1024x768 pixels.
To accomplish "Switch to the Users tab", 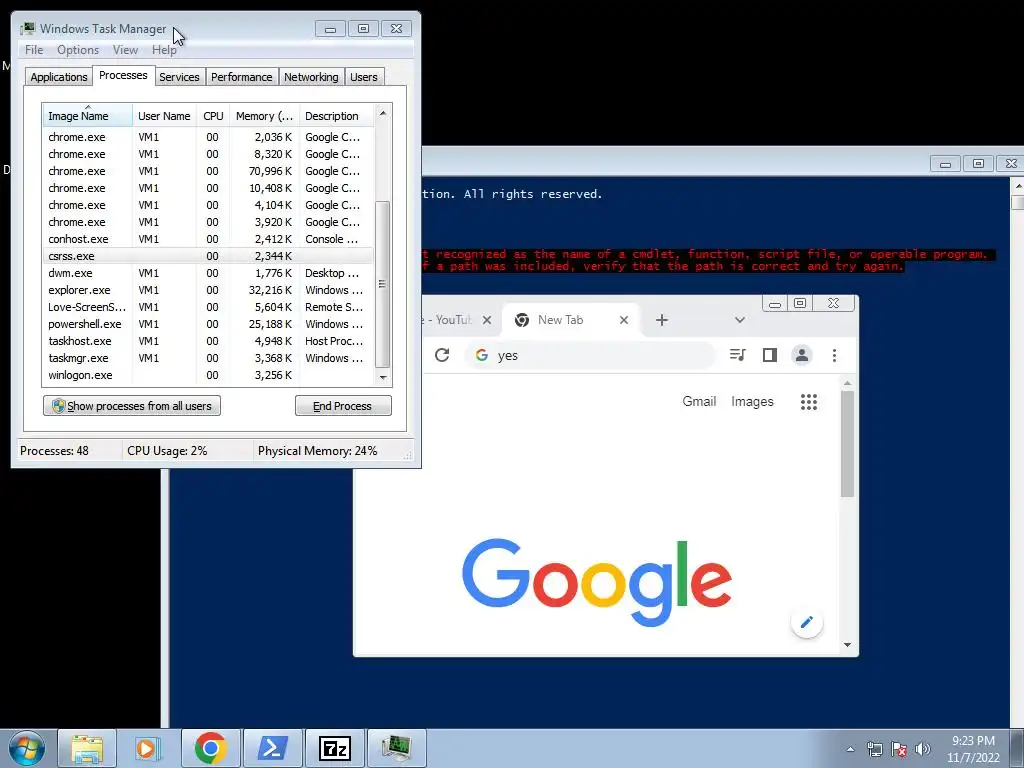I will point(363,77).
